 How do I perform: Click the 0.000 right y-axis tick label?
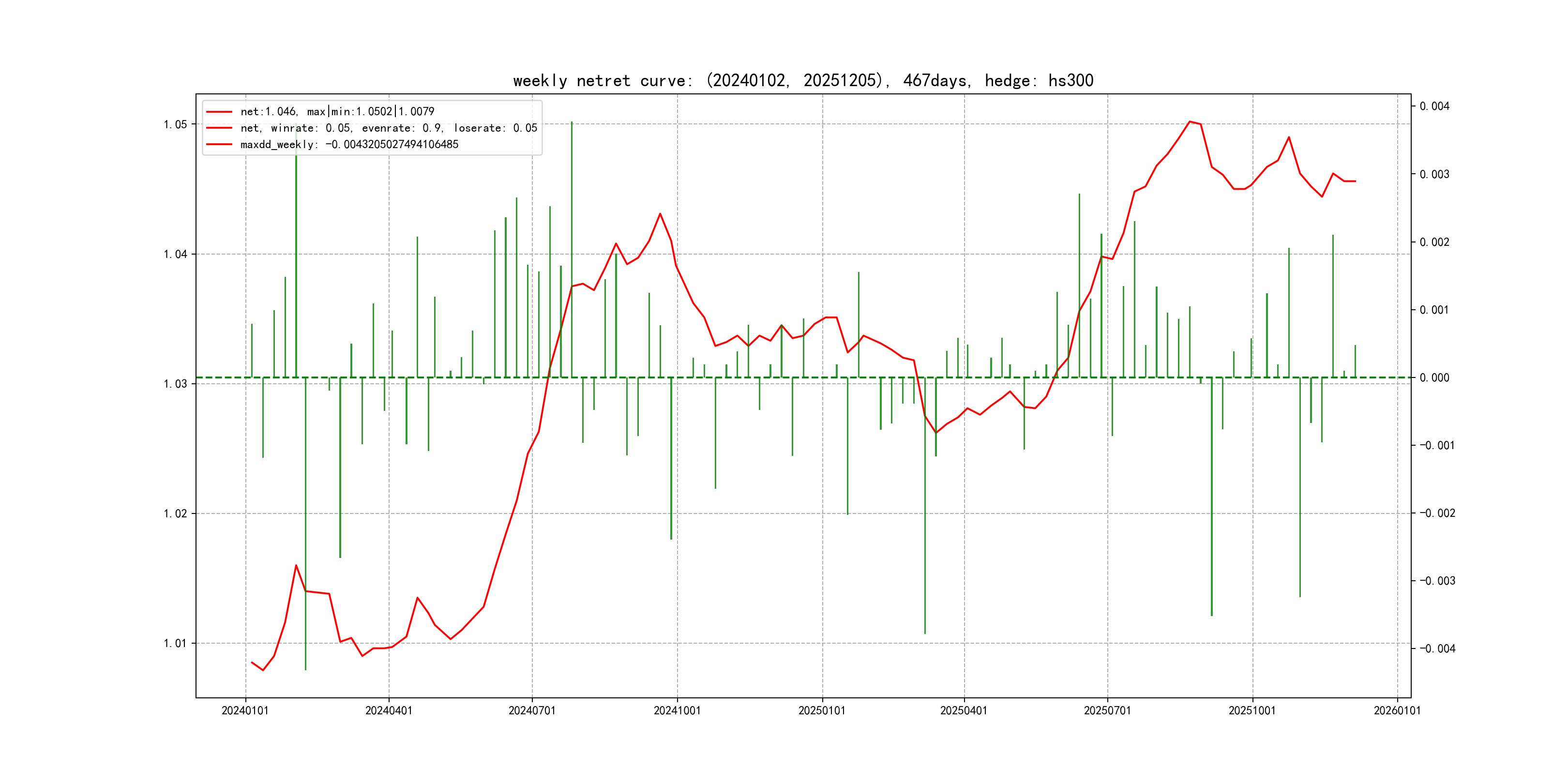coord(1435,378)
